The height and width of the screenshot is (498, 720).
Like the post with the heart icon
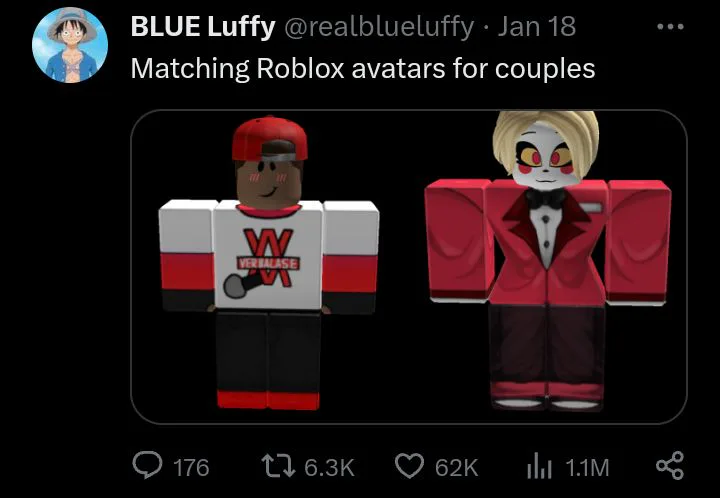point(410,466)
